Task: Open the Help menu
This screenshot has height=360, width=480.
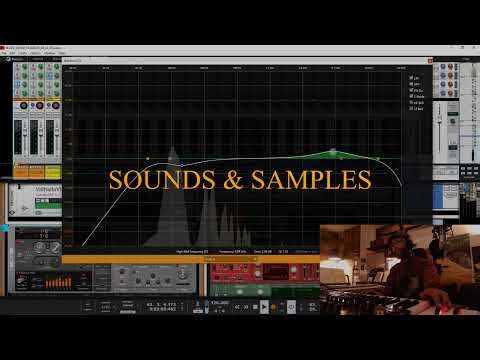Action: [x=62, y=53]
